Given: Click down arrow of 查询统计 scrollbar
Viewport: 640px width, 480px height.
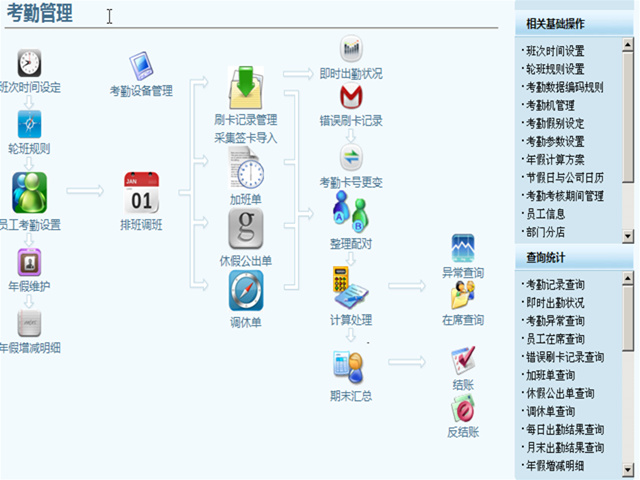Looking at the screenshot, I should pos(628,470).
